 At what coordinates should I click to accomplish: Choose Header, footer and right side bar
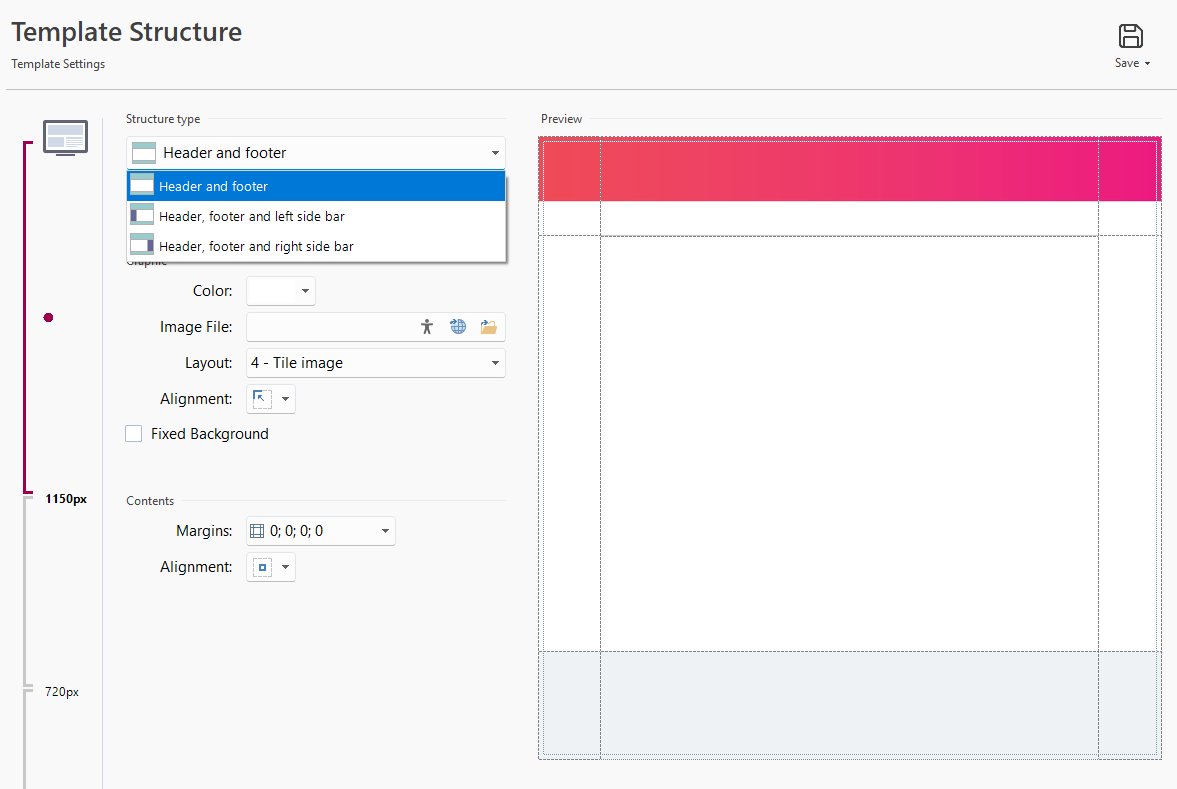click(x=315, y=246)
